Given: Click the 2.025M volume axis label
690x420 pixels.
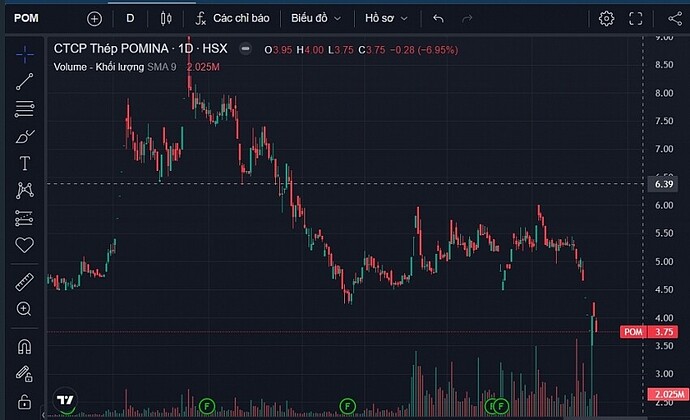Looking at the screenshot, I should (x=668, y=394).
